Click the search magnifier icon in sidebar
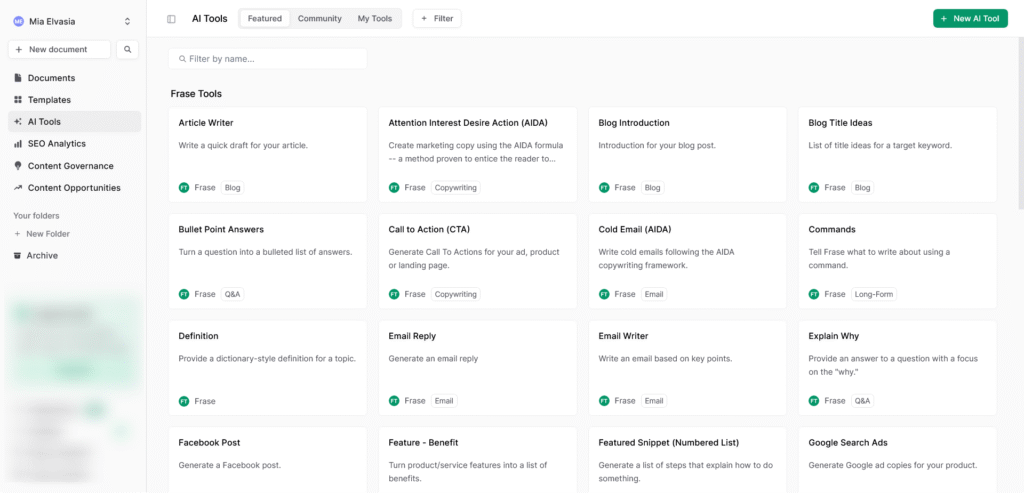Image resolution: width=1024 pixels, height=493 pixels. [x=127, y=49]
